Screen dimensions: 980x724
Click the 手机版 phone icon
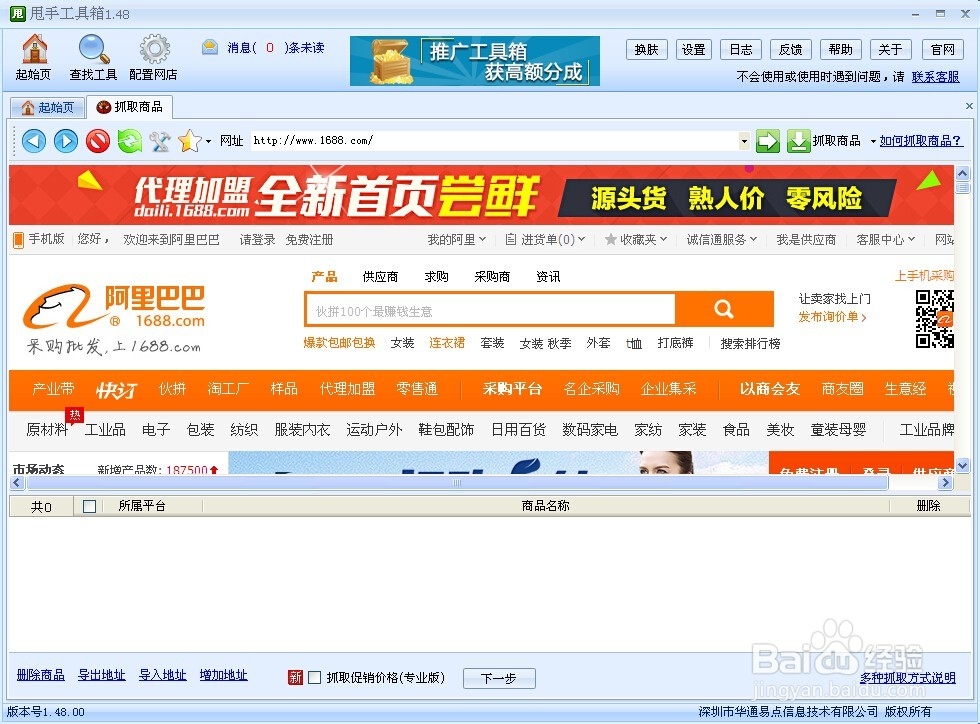pos(19,240)
